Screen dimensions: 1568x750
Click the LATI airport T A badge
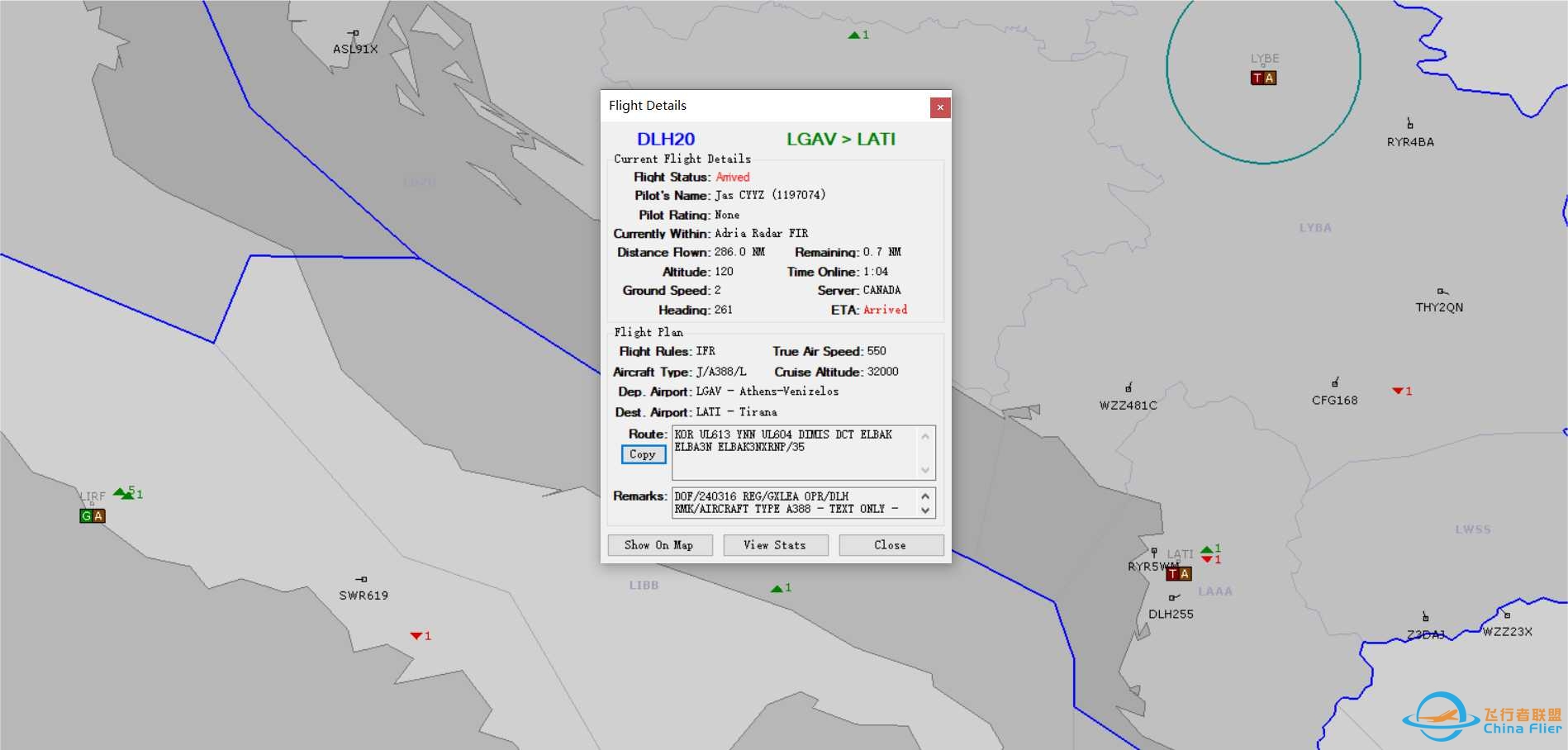click(x=1179, y=574)
